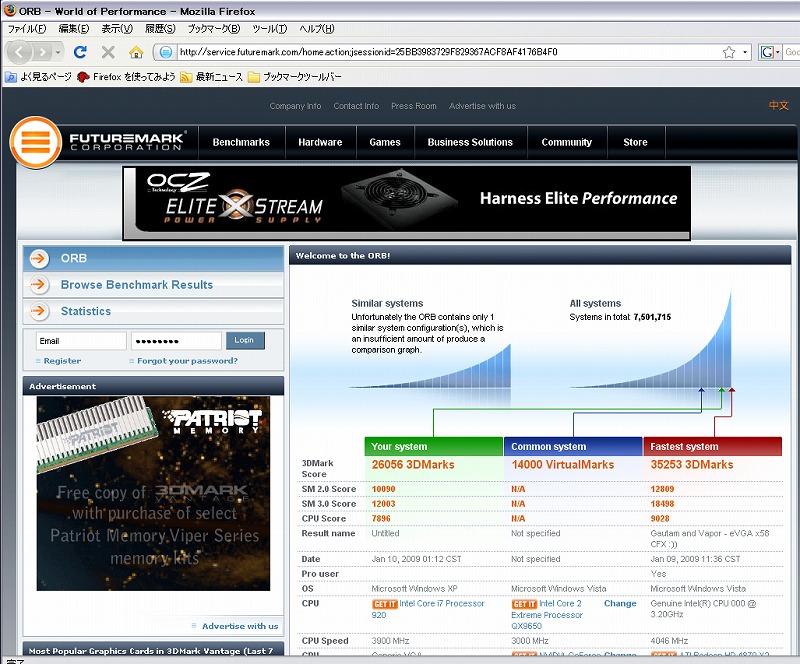Go to the home page via house icon
Viewport: 800px width, 664px height.
tap(136, 52)
